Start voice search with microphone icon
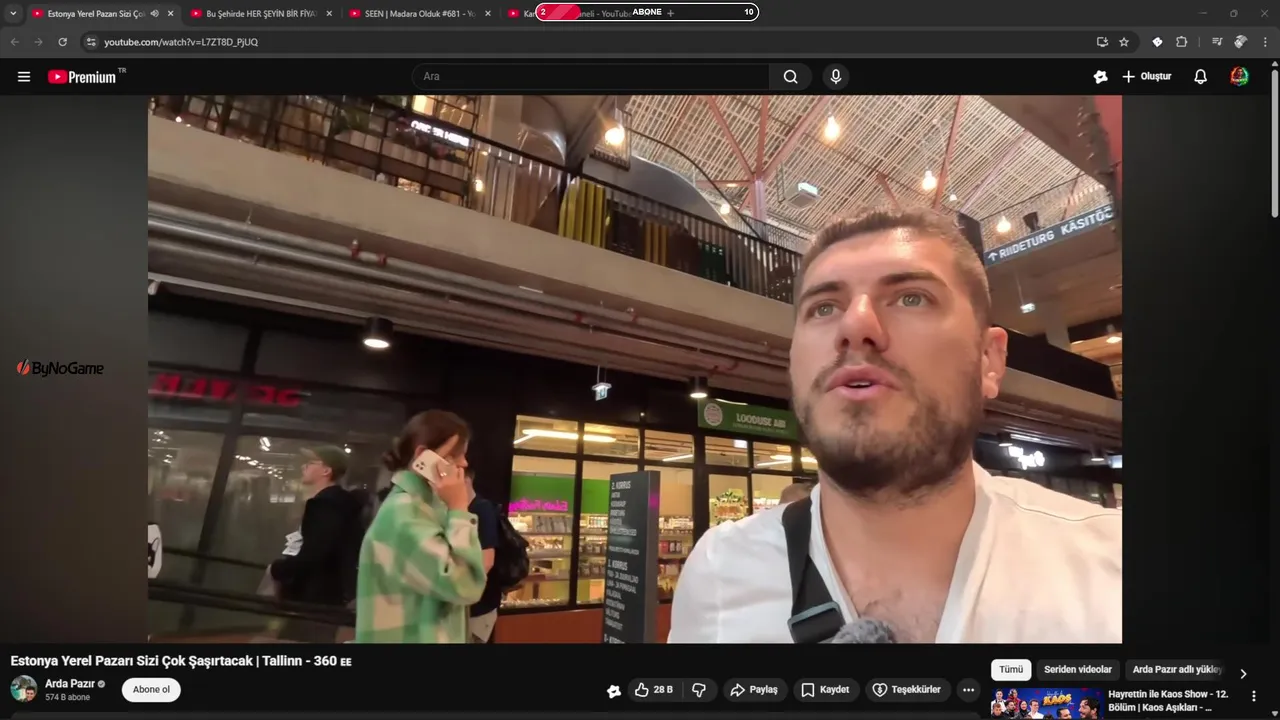1280x720 pixels. [836, 76]
